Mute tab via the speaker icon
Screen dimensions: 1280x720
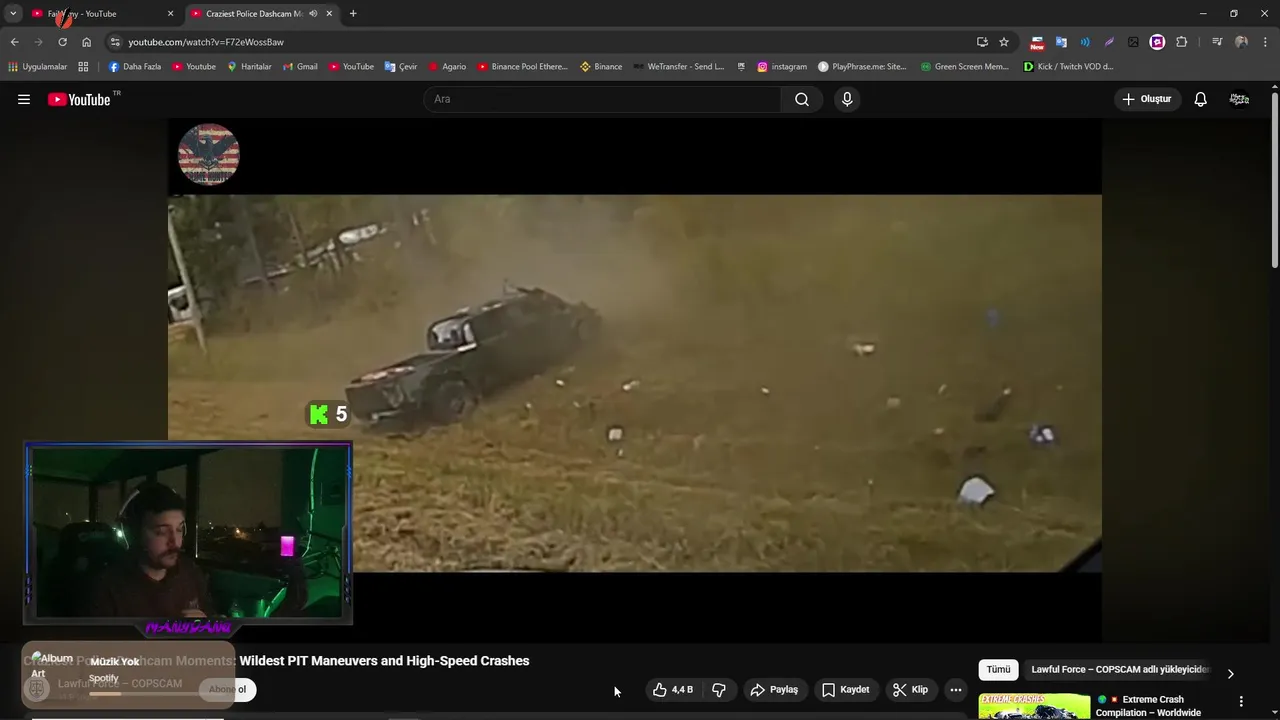(313, 14)
